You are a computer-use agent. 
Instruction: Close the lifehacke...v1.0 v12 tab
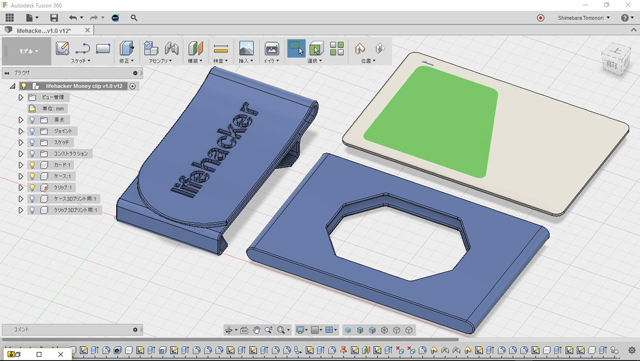click(x=87, y=30)
